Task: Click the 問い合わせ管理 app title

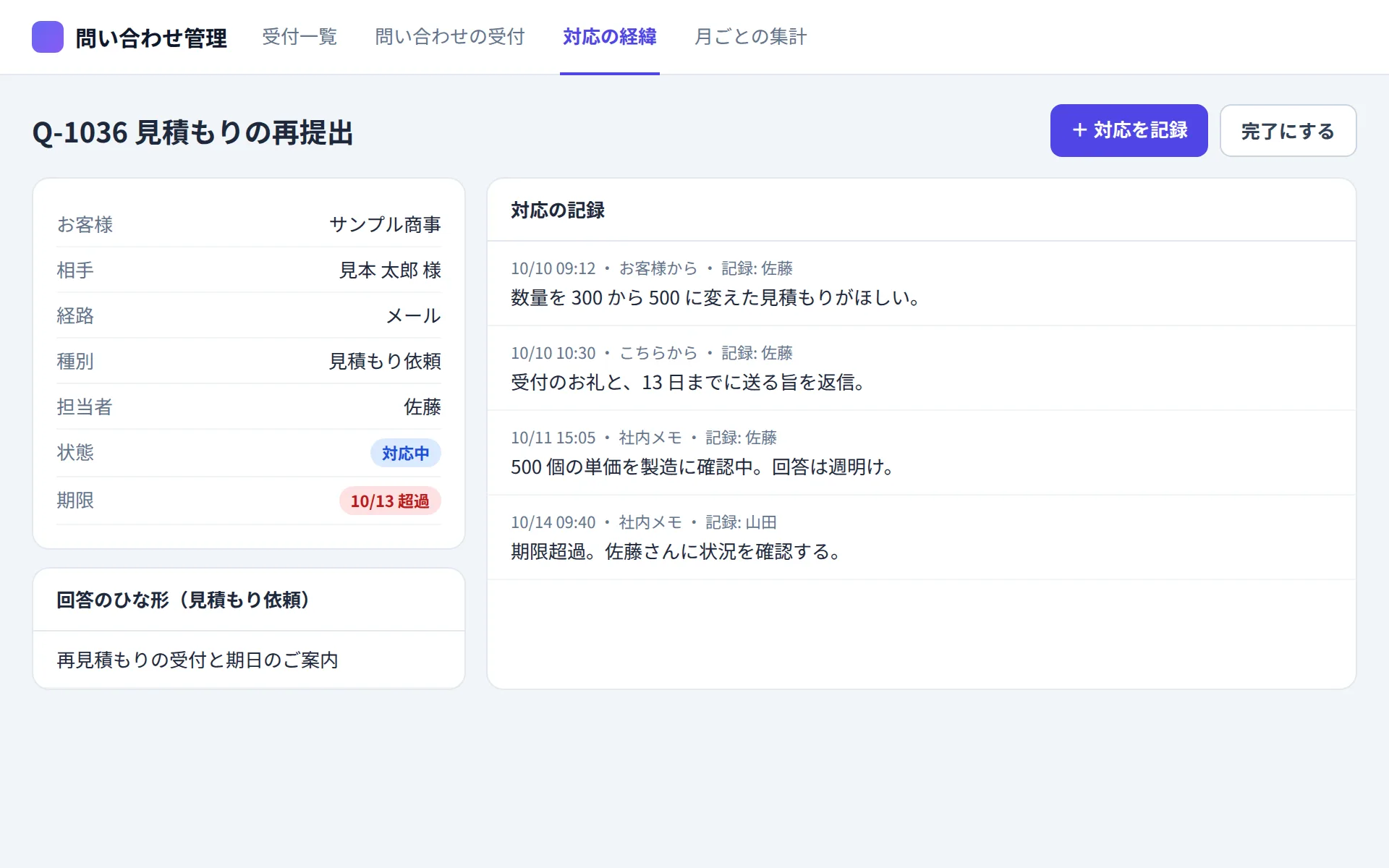Action: [x=151, y=38]
